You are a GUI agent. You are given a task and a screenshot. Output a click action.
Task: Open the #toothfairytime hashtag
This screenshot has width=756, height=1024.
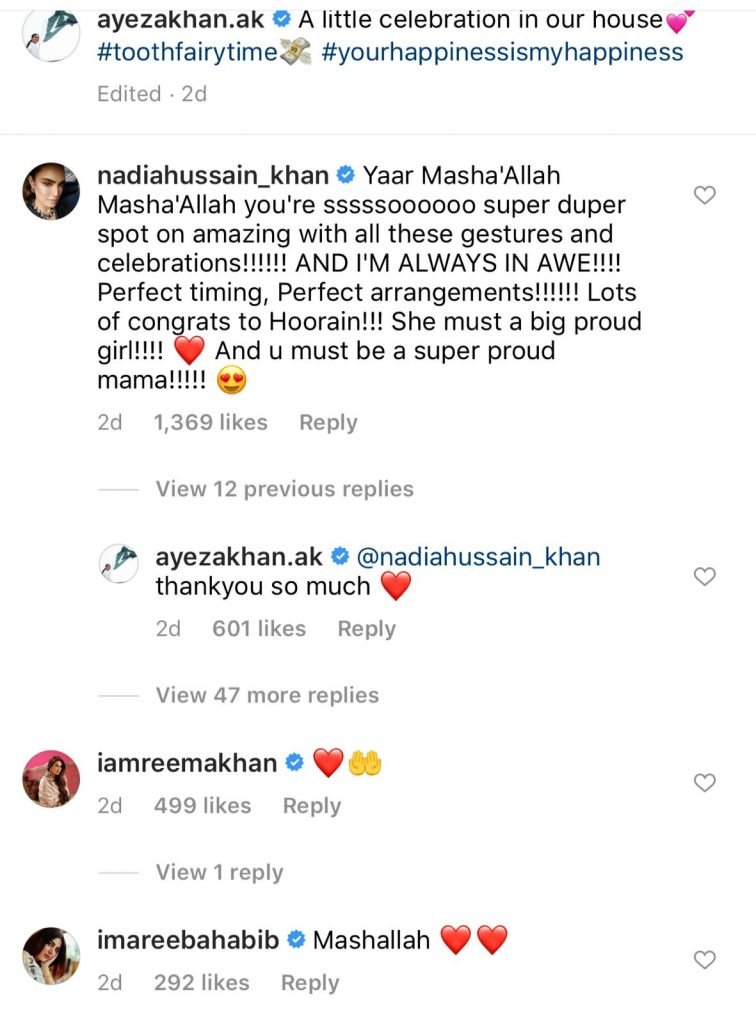(186, 52)
